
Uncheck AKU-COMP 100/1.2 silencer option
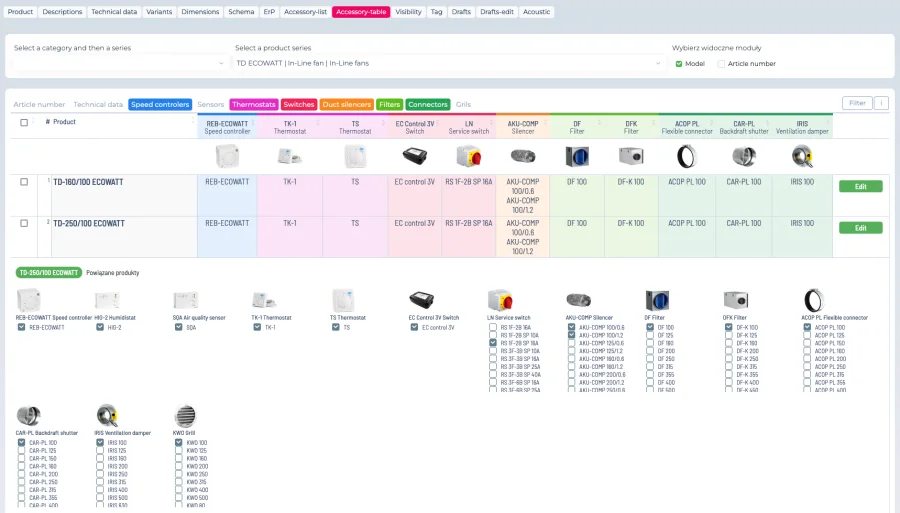571,335
